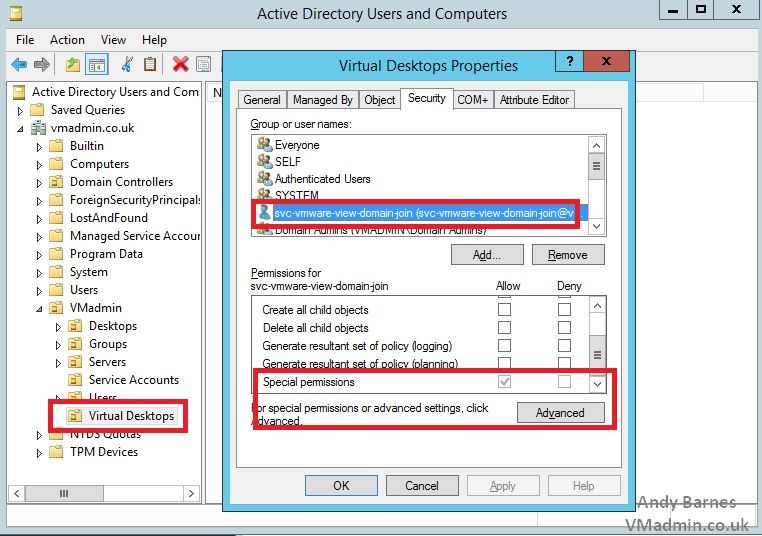
Task: Expand the Computers tree node
Action: coord(39,165)
